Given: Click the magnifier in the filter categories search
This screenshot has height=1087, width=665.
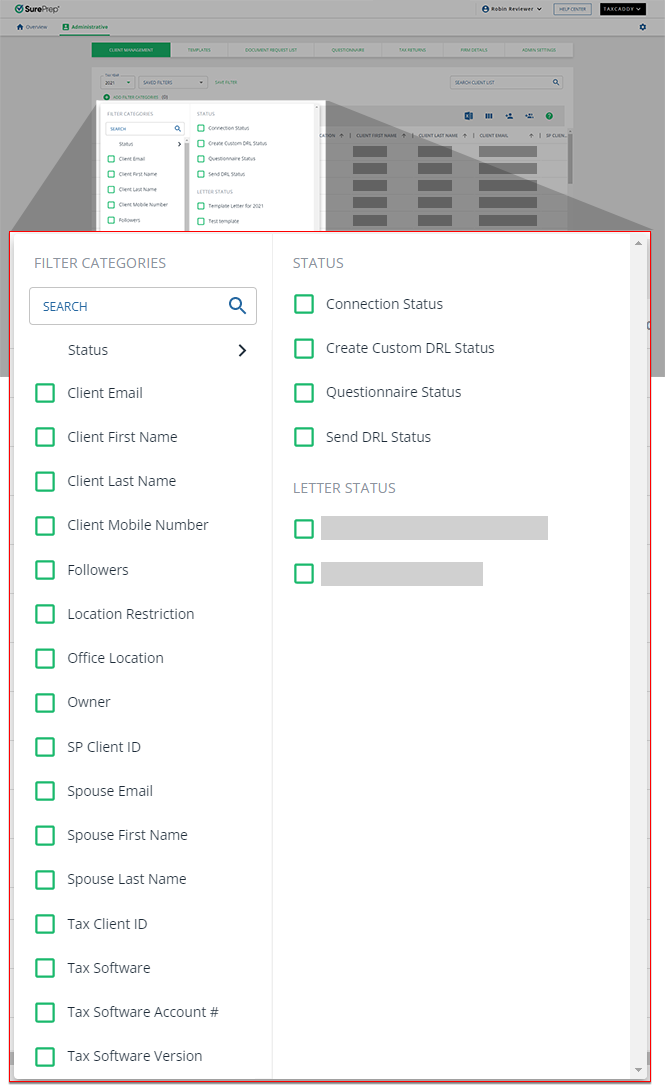Looking at the screenshot, I should tap(237, 306).
